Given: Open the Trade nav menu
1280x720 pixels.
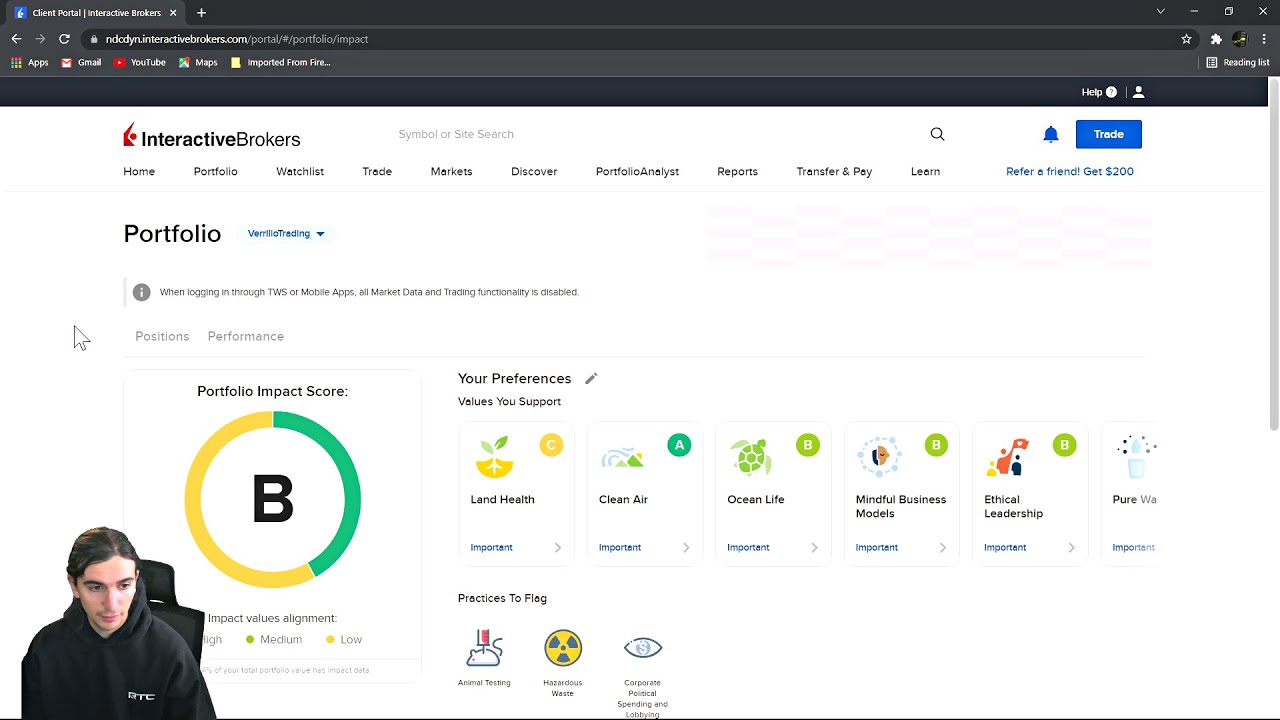Looking at the screenshot, I should (x=377, y=171).
